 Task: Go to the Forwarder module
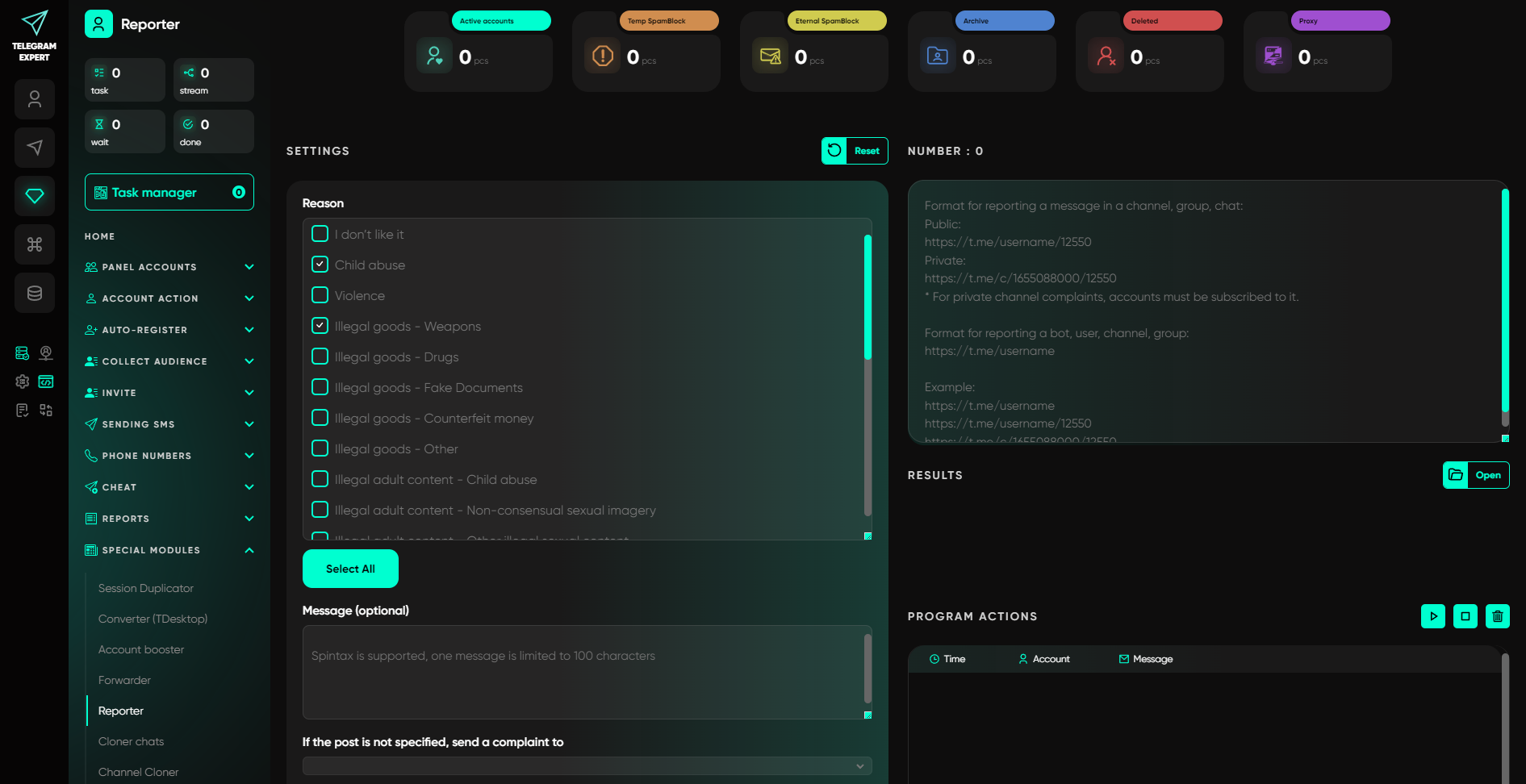[124, 680]
